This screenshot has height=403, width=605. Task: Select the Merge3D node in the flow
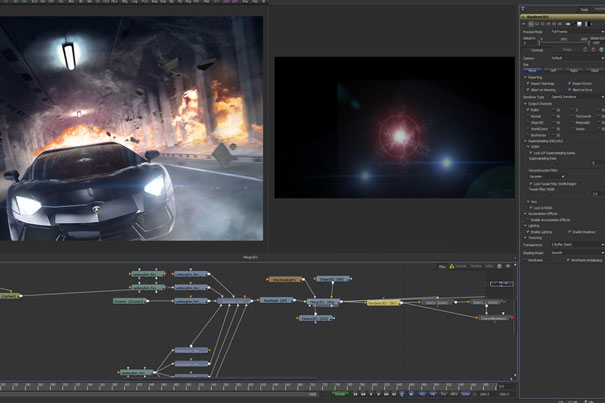coord(323,303)
